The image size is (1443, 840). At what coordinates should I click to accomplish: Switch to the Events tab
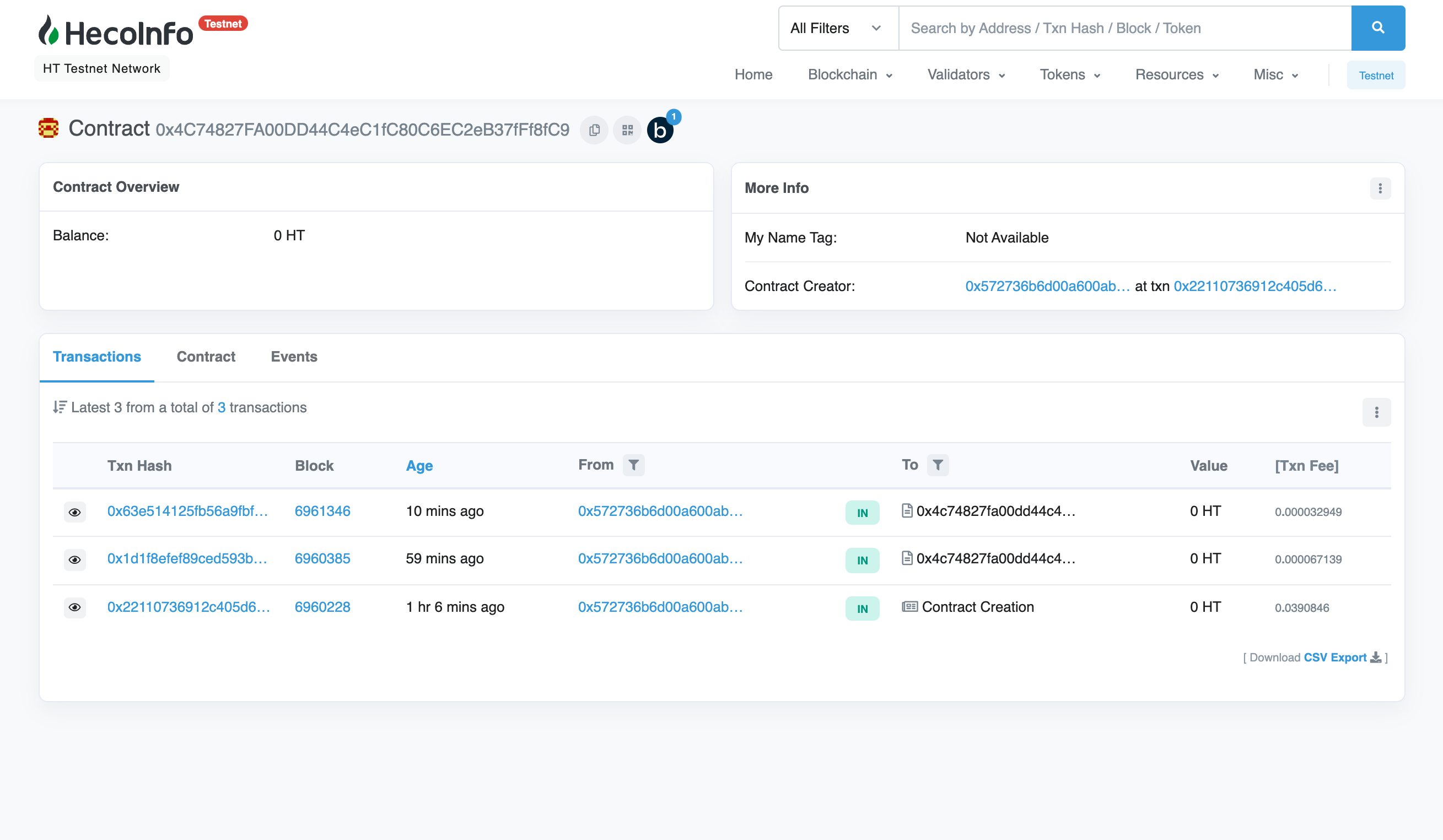tap(294, 357)
